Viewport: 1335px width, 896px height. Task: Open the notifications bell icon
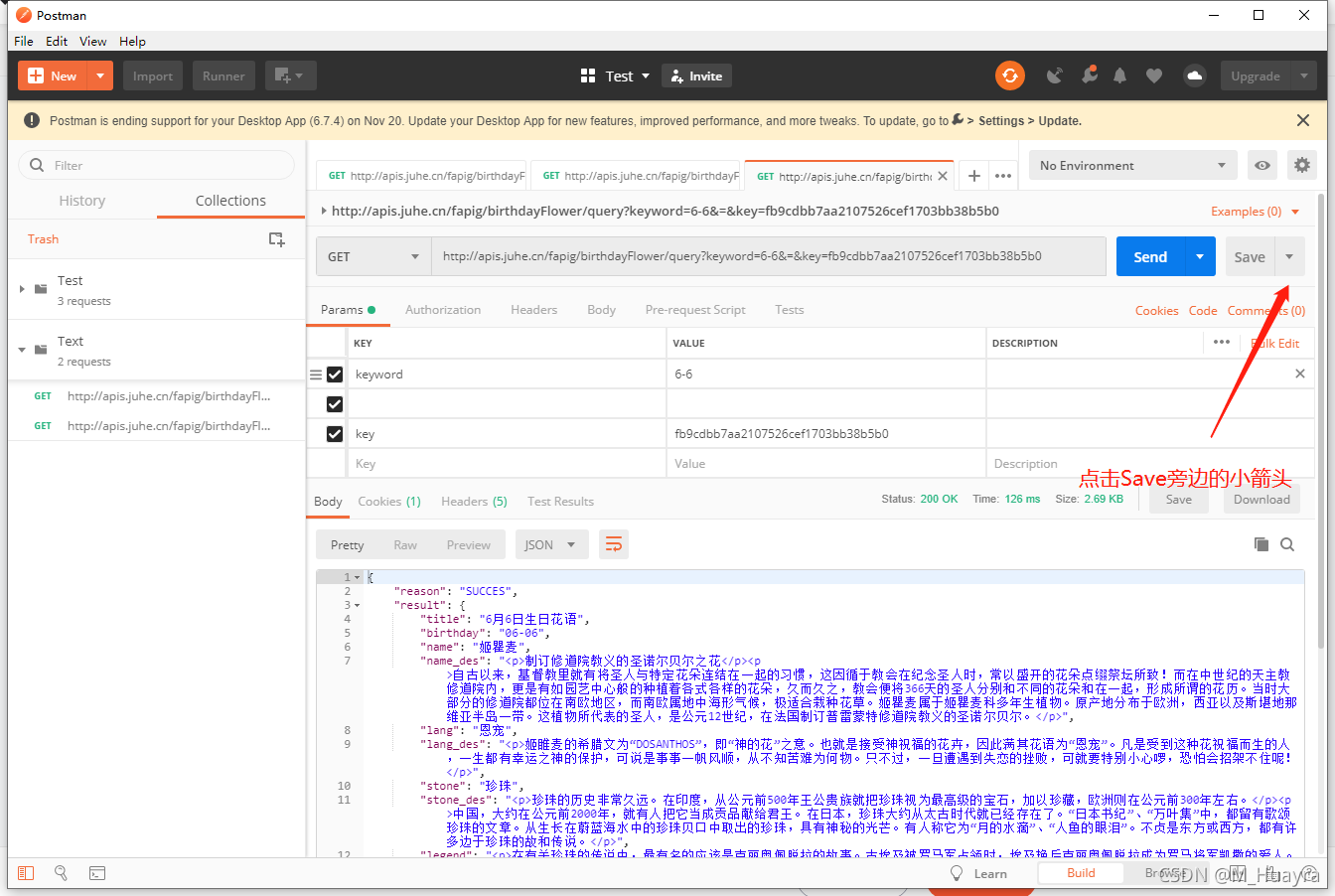(1120, 75)
